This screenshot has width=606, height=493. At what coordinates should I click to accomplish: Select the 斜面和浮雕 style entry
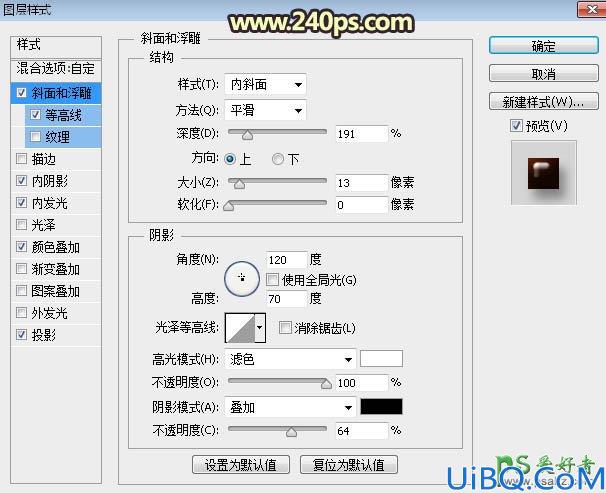(56, 93)
